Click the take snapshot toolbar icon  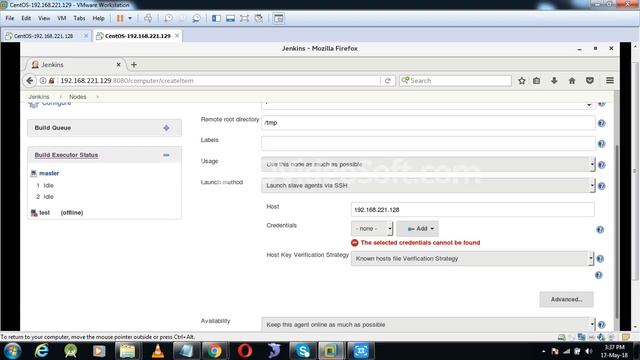[168, 18]
